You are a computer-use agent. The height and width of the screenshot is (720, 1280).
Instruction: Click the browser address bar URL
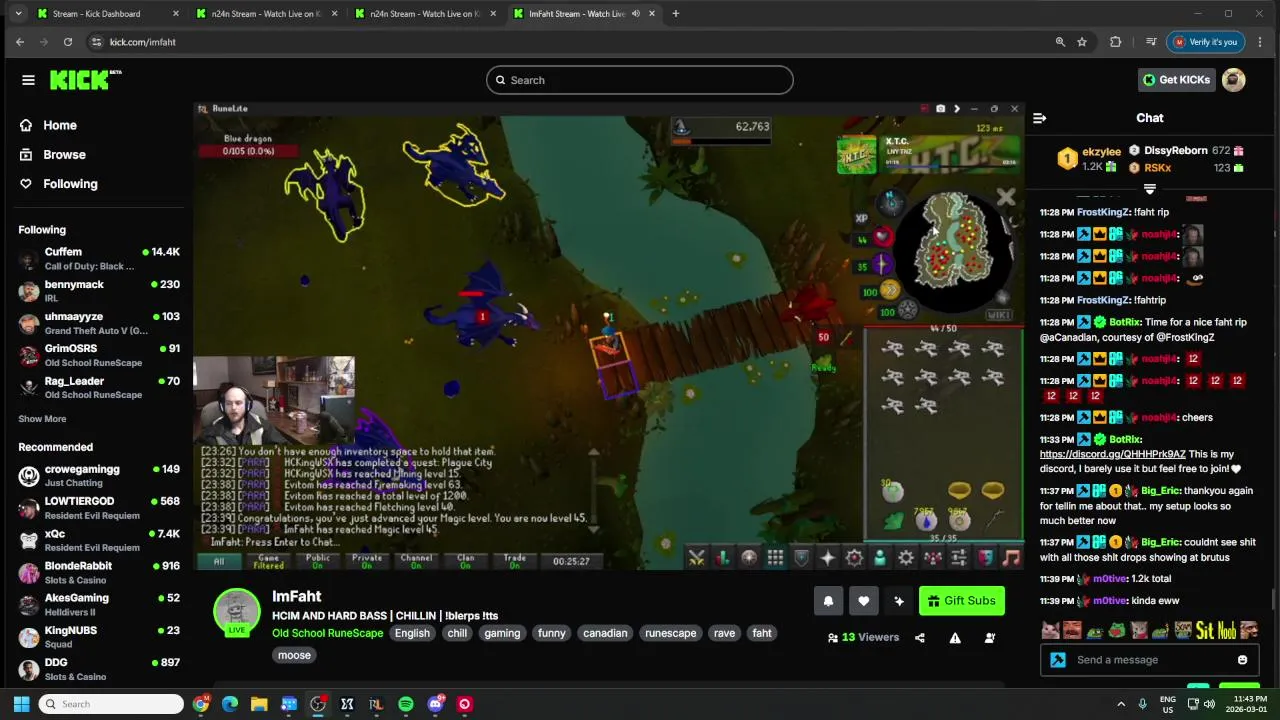click(x=142, y=42)
